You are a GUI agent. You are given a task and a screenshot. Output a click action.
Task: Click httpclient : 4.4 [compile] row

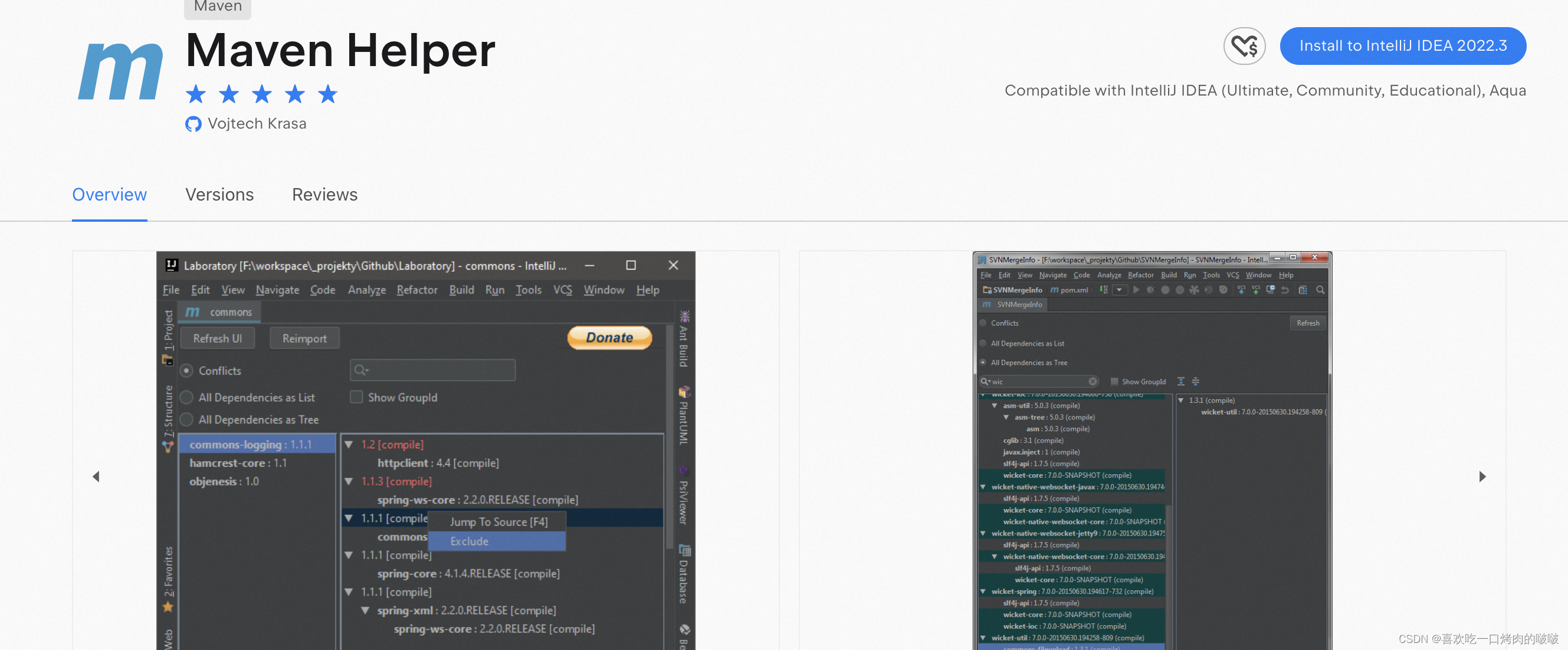click(438, 463)
